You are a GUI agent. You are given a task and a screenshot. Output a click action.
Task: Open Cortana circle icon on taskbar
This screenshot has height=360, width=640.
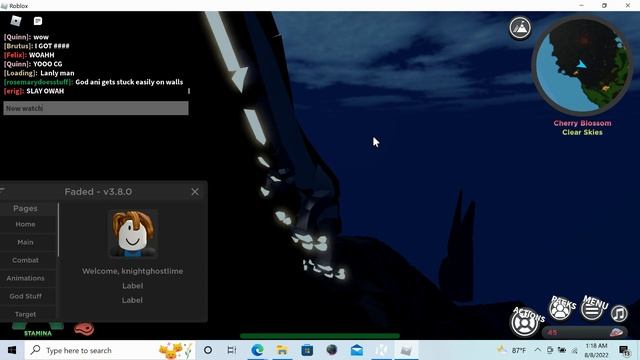(x=208, y=350)
